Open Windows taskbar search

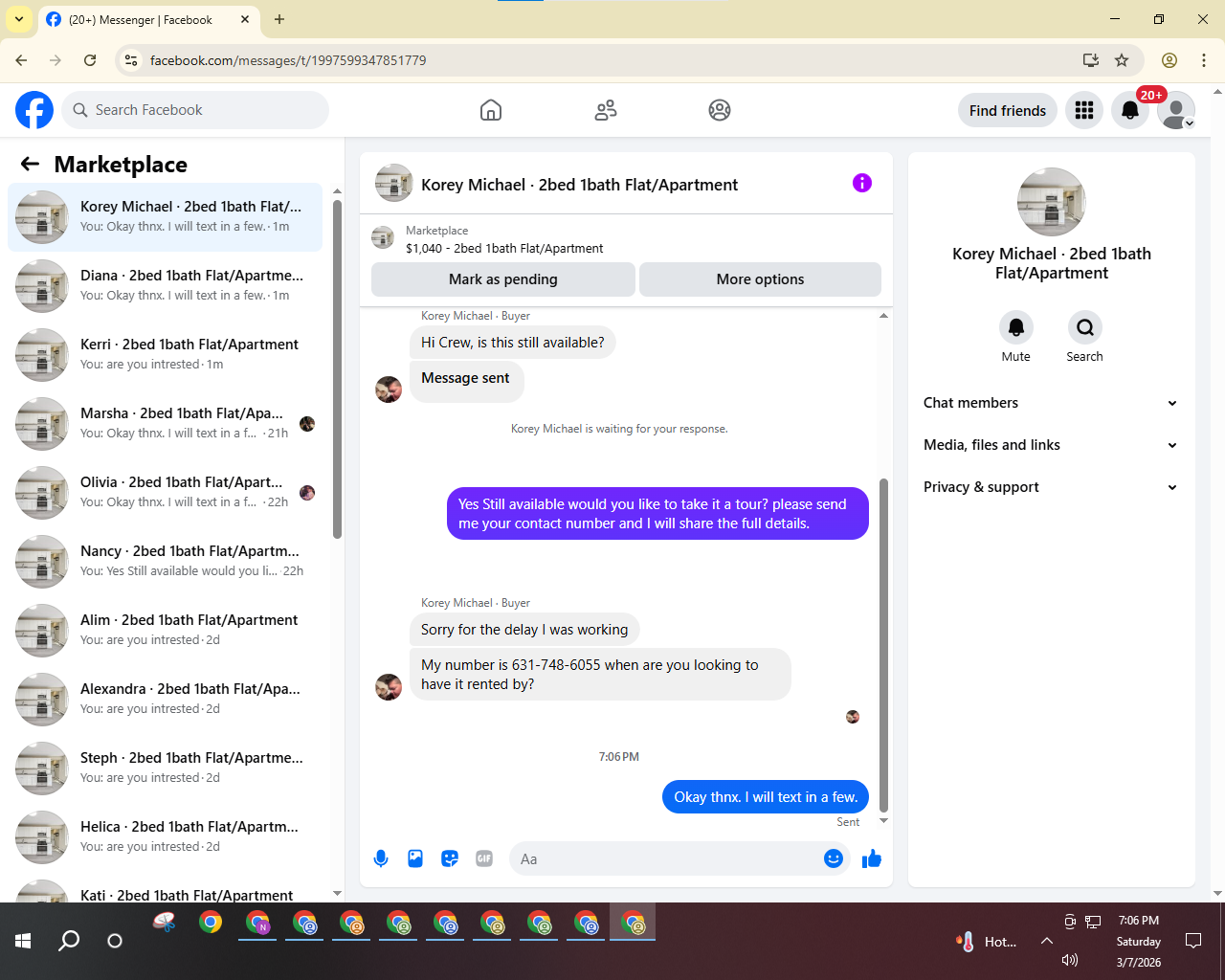tap(69, 941)
